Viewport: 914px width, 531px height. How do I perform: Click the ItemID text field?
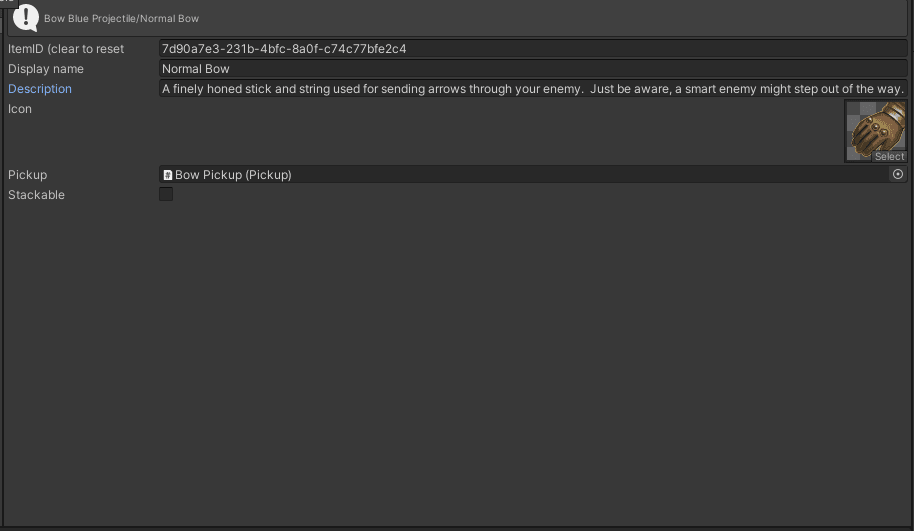[x=532, y=49]
